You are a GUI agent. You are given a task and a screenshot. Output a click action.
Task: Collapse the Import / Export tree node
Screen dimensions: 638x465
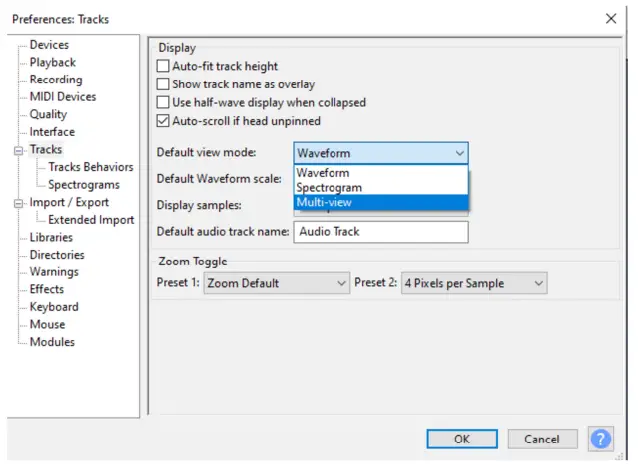click(17, 203)
